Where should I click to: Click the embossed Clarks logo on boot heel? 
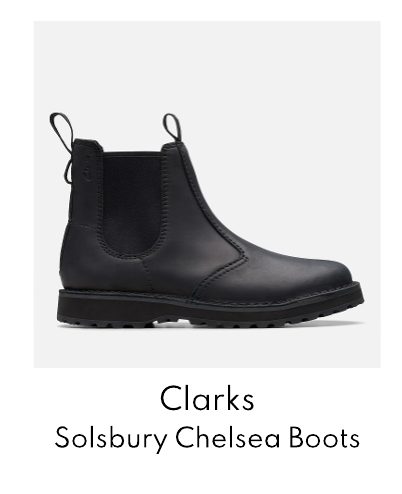[88, 168]
